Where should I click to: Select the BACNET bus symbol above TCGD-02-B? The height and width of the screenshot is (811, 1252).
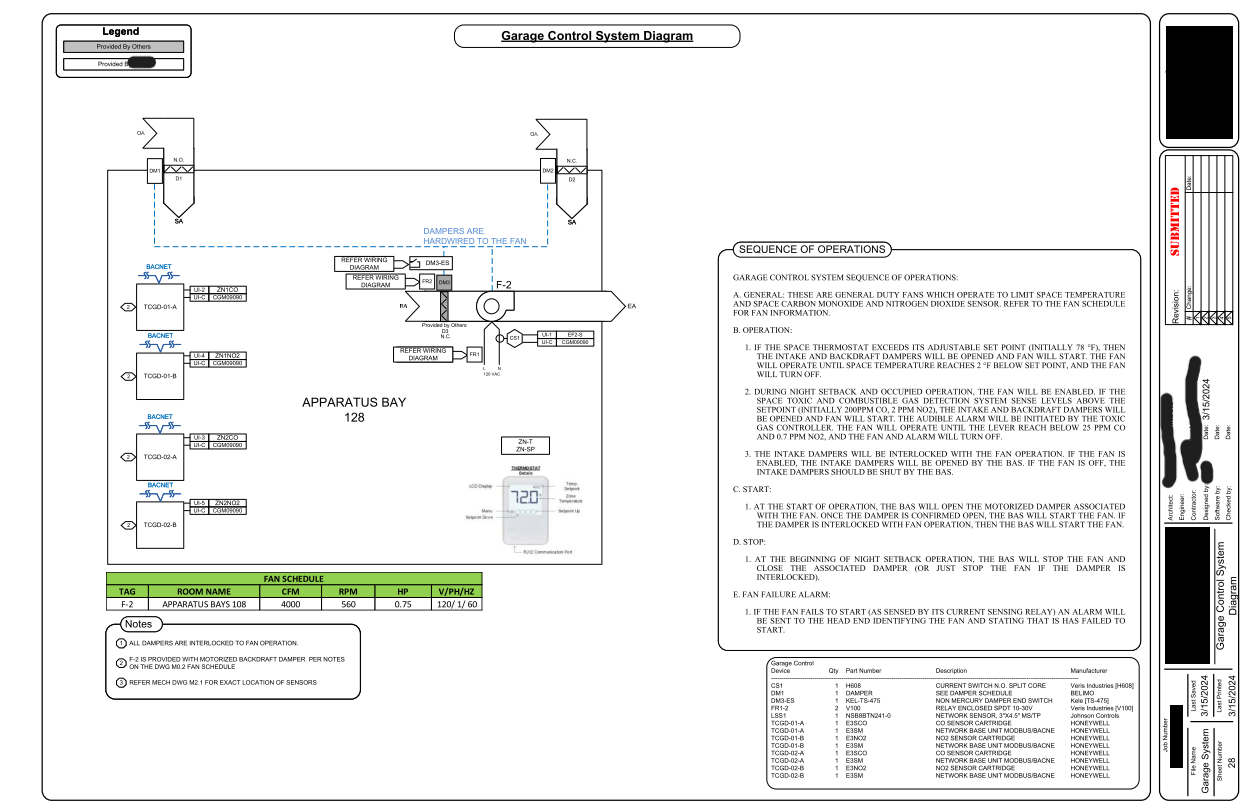(160, 494)
